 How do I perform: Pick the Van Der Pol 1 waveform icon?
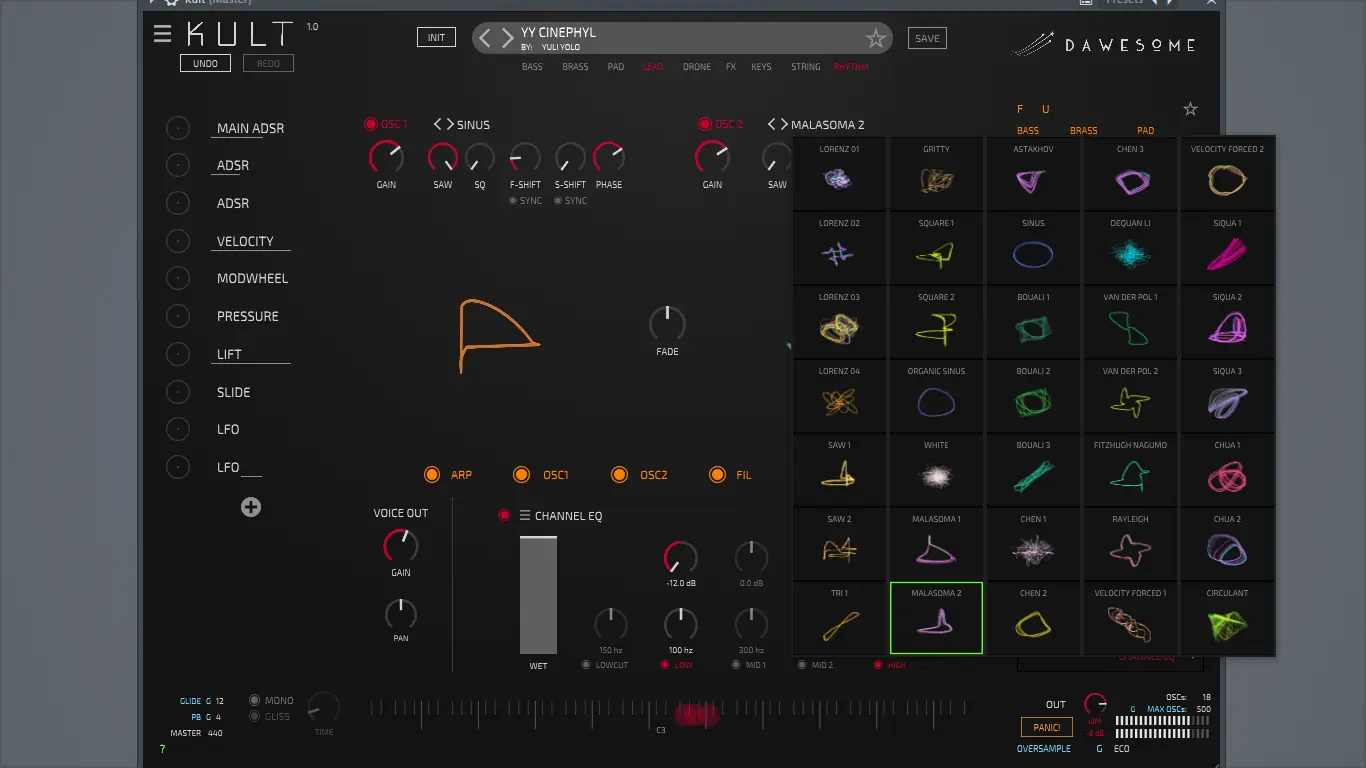[1130, 329]
